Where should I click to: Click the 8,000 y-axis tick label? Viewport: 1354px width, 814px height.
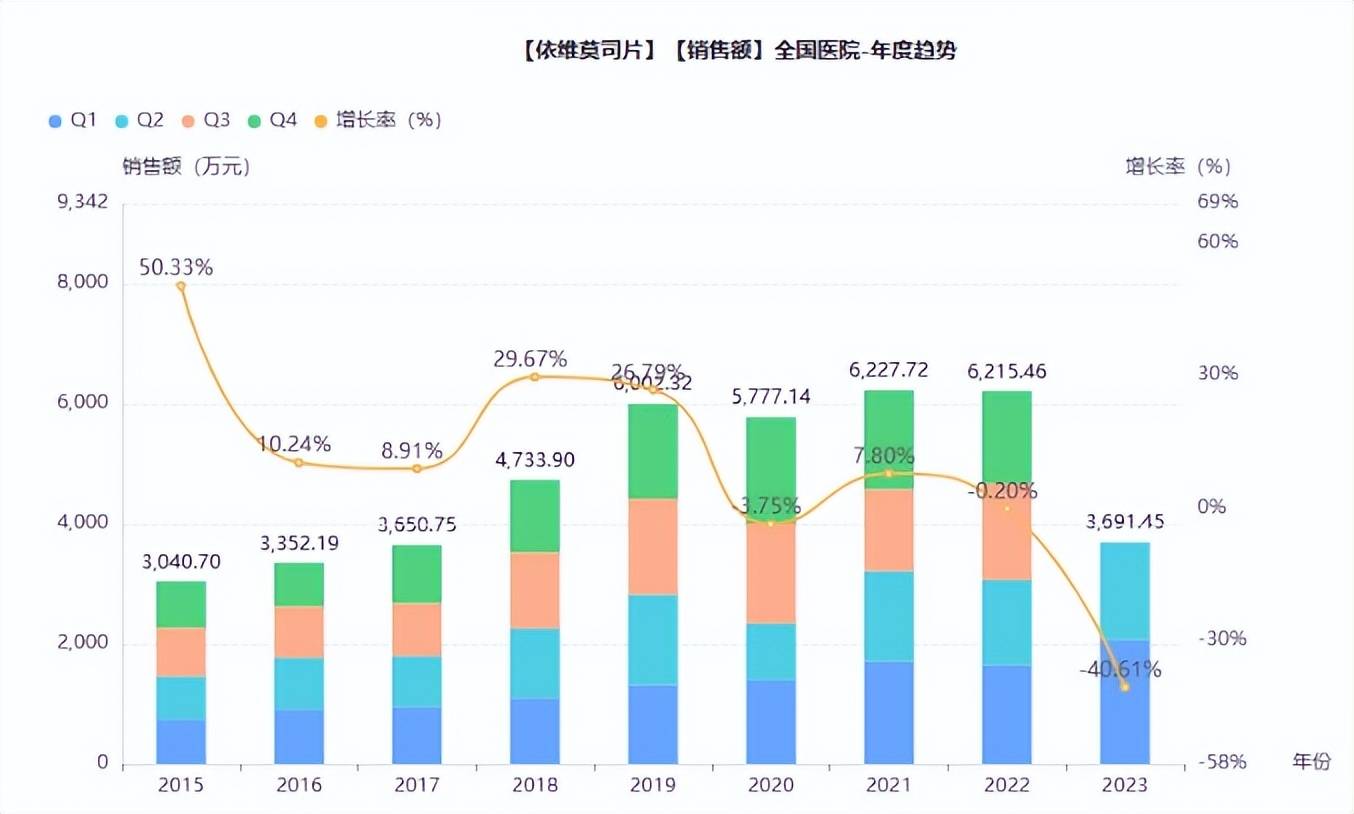(x=85, y=283)
